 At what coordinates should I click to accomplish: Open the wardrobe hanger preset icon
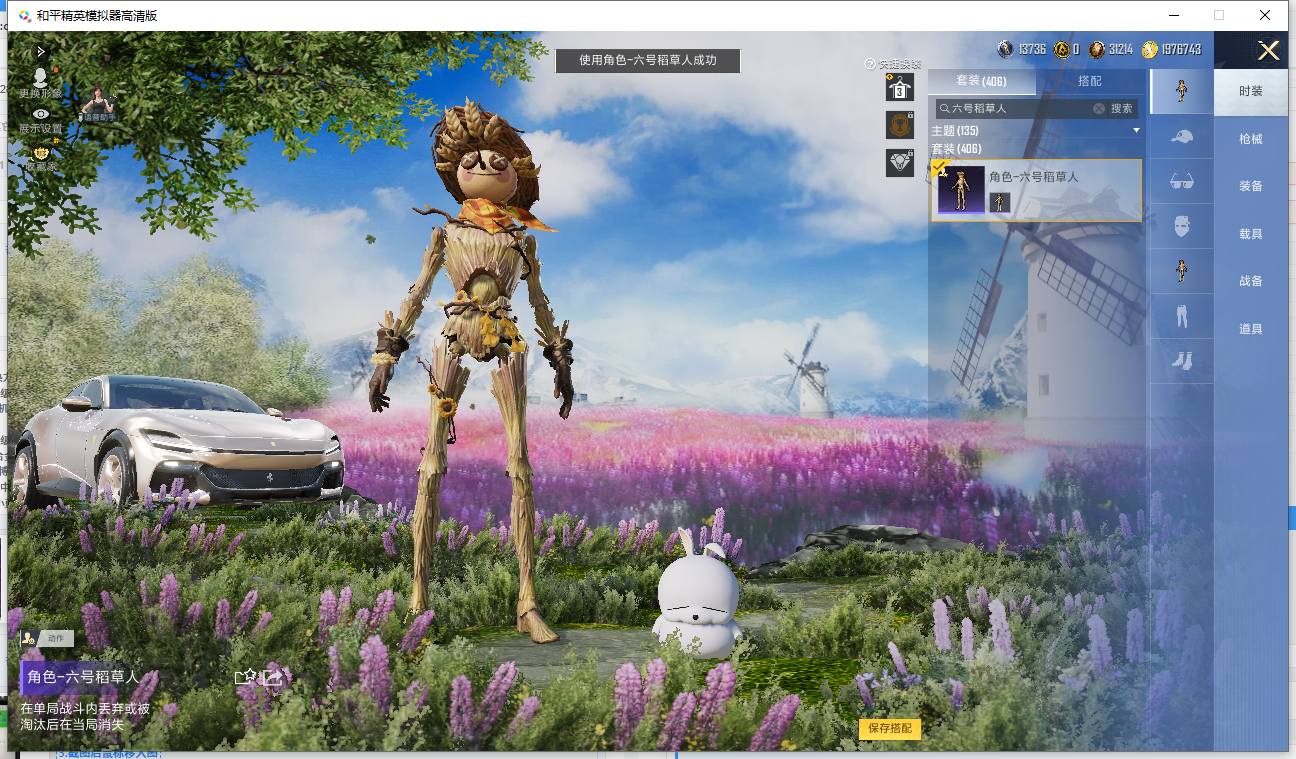900,87
